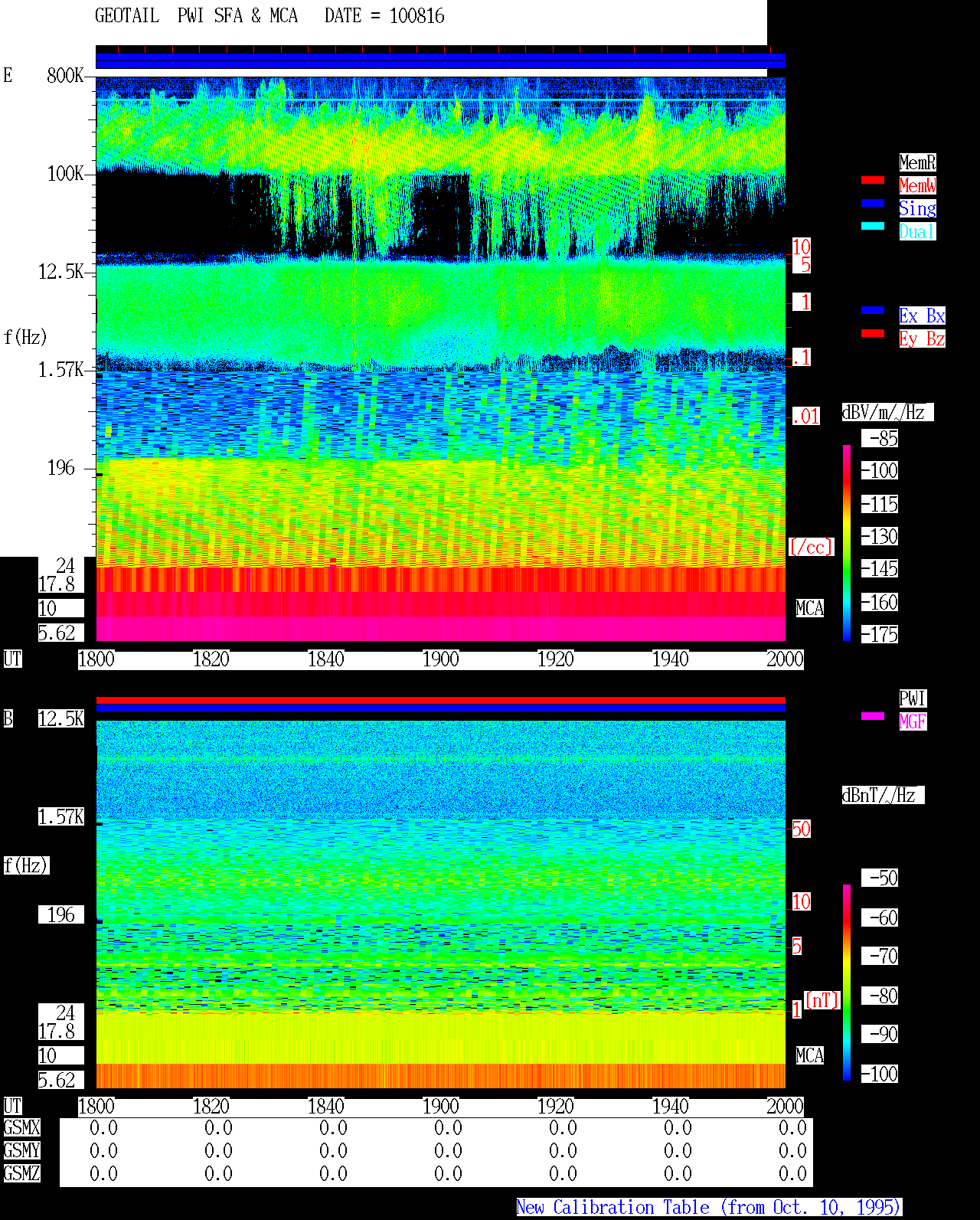This screenshot has width=980, height=1220.
Task: Click the magenta MGF legend swatch
Action: point(873,716)
